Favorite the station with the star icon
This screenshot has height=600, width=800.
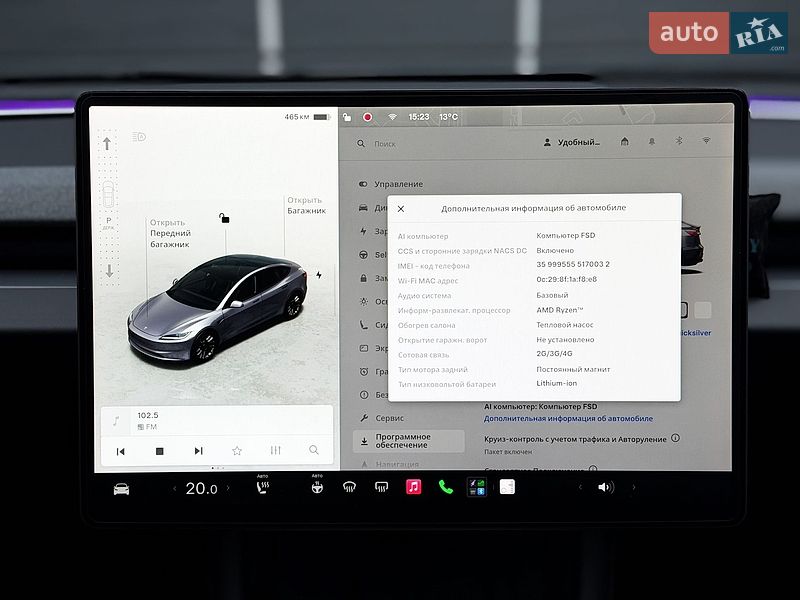click(x=237, y=451)
